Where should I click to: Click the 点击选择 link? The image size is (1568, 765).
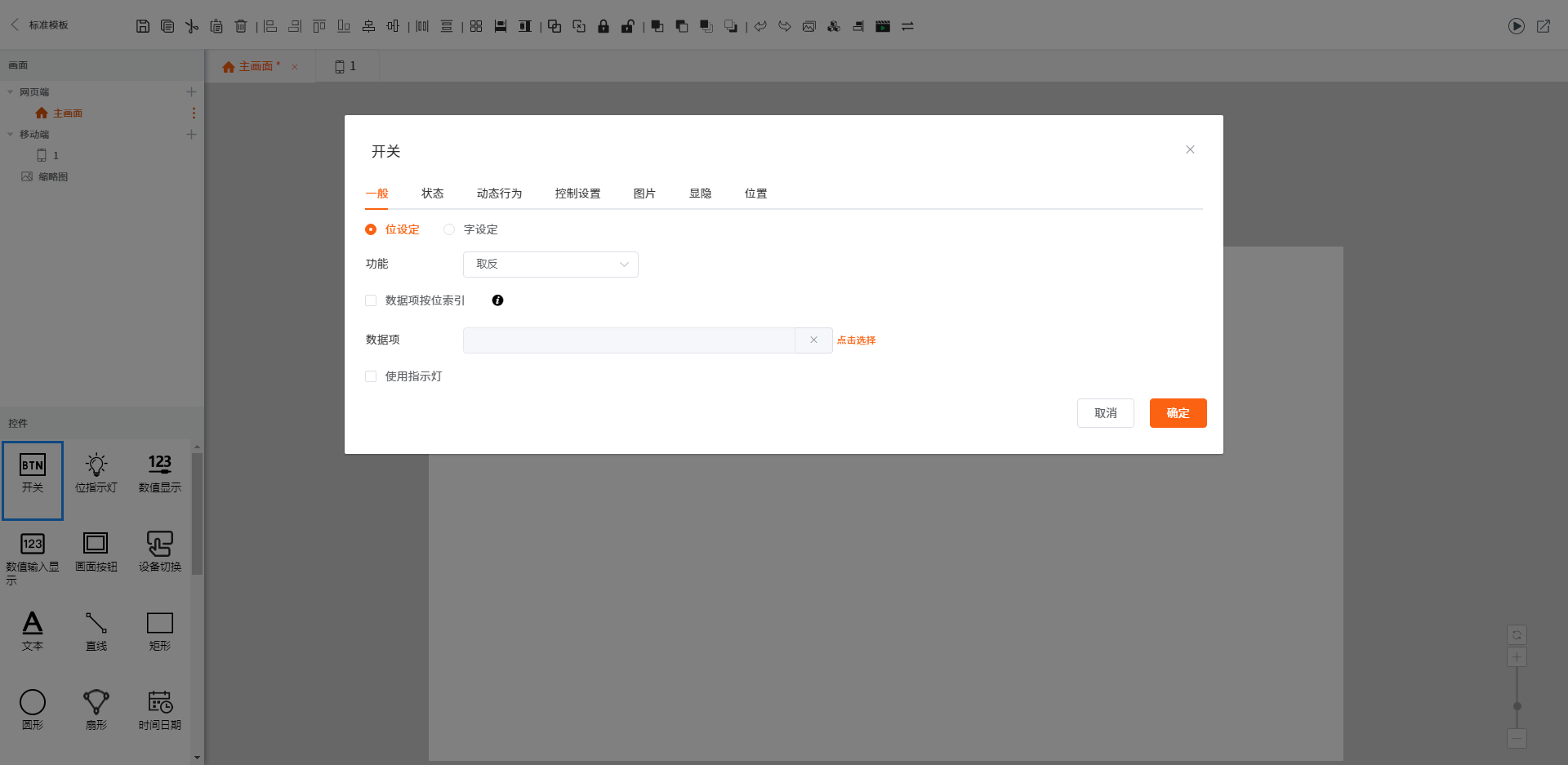[x=856, y=340]
